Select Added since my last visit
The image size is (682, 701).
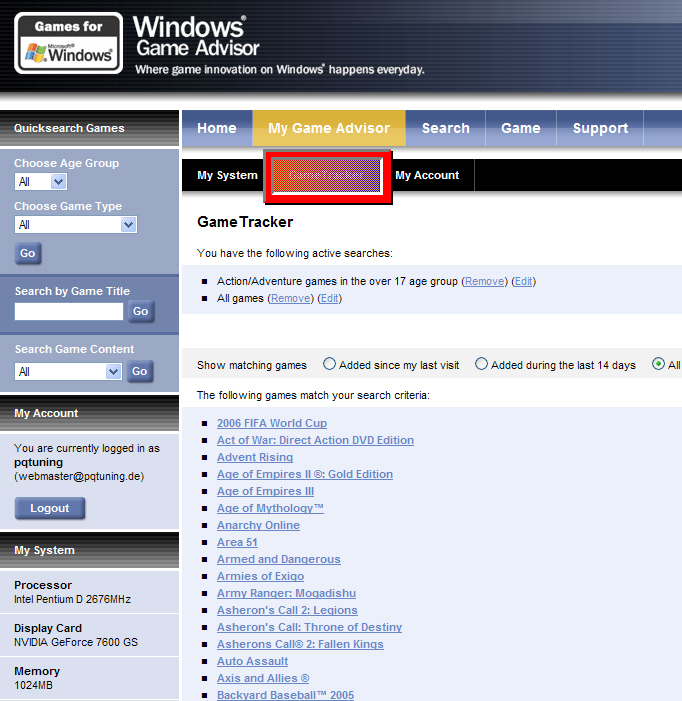pyautogui.click(x=329, y=364)
